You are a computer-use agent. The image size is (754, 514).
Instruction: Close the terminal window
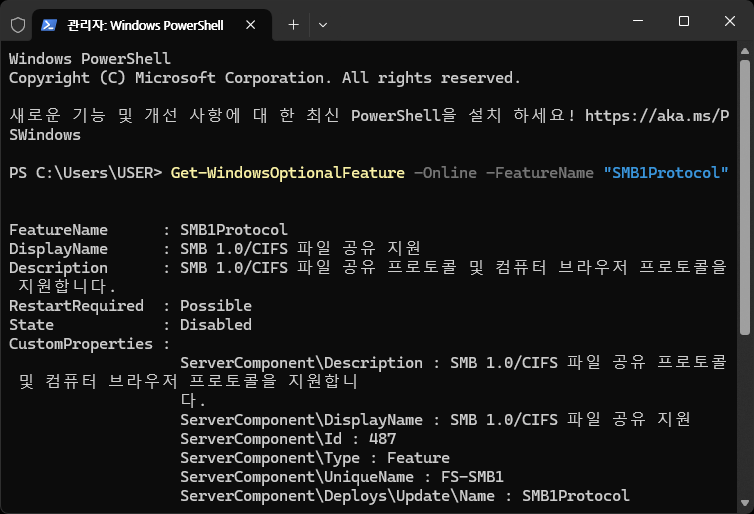click(729, 21)
